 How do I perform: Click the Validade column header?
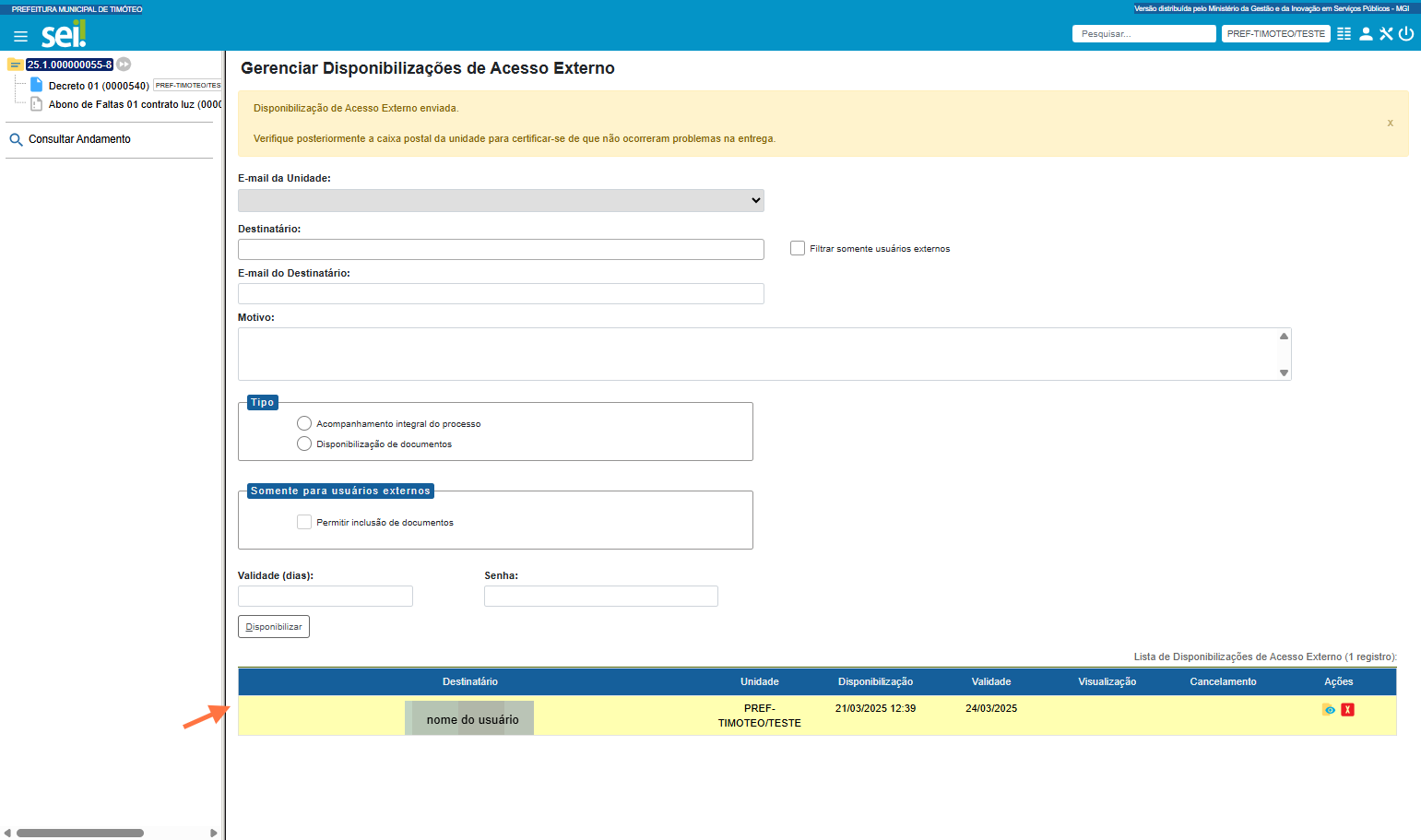tap(991, 681)
